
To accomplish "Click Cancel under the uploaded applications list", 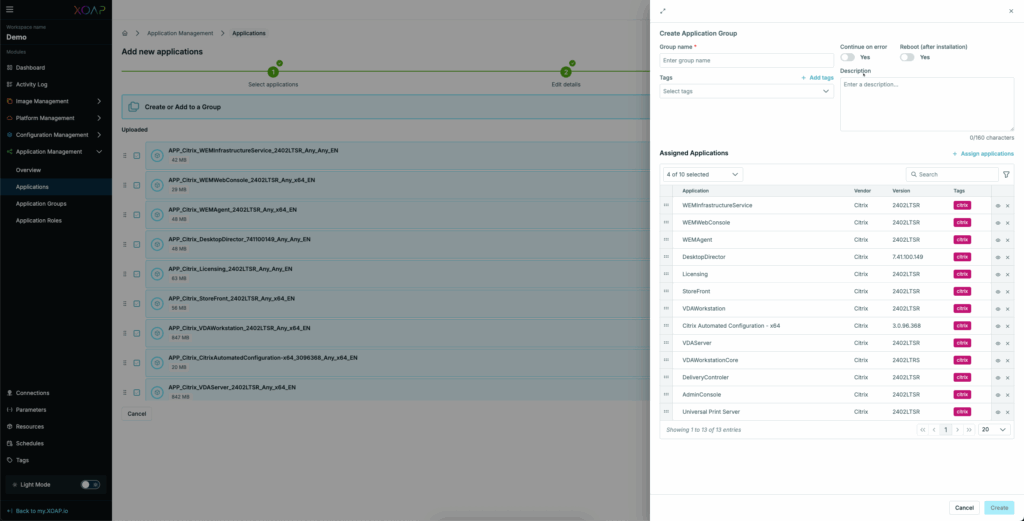I will click(136, 414).
